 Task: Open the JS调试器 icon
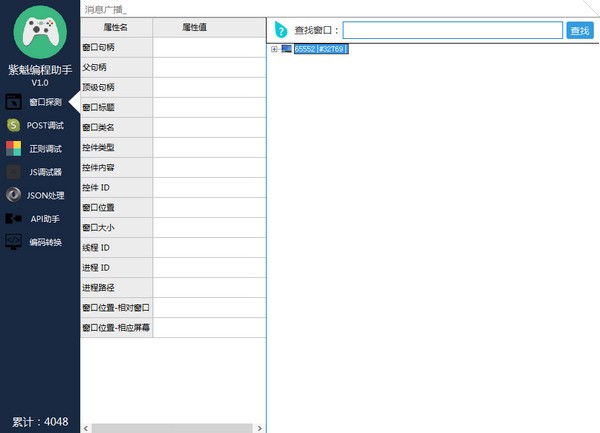click(13, 172)
